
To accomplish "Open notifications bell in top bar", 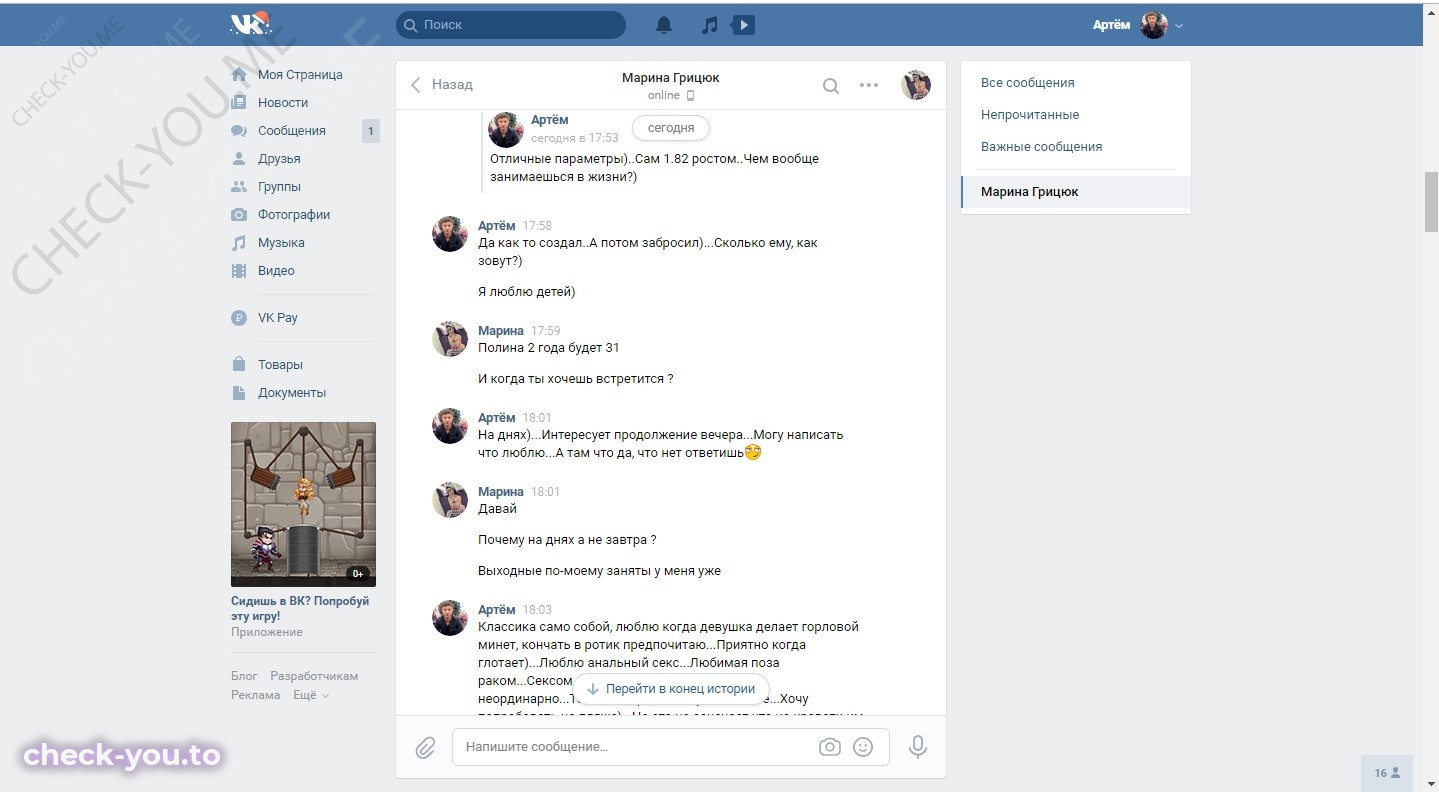I will point(664,25).
